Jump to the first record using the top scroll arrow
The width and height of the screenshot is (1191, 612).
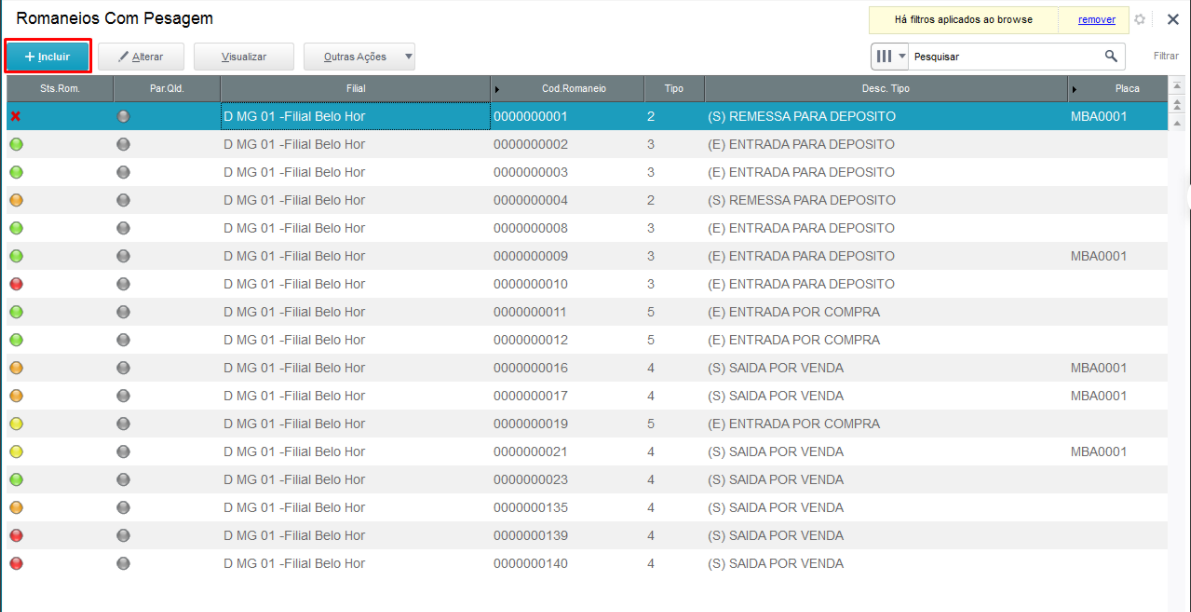(x=1178, y=85)
